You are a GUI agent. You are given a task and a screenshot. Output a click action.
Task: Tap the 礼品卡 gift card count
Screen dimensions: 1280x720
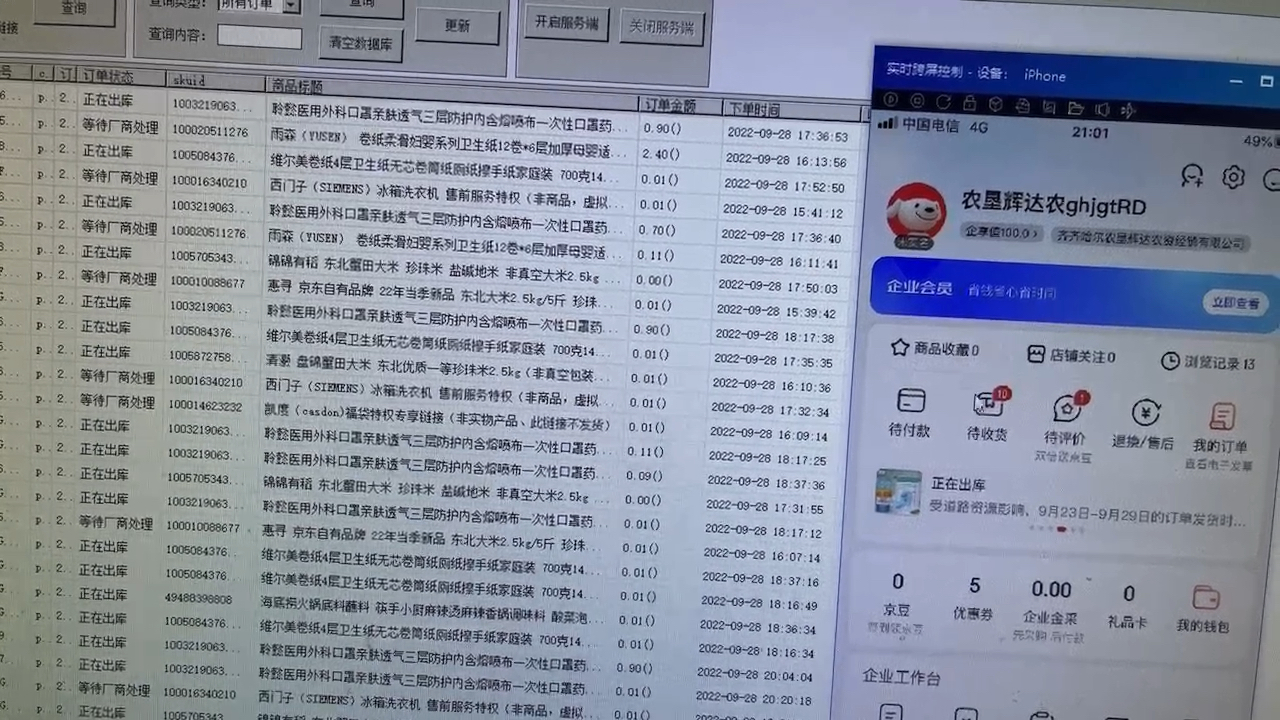1127,607
